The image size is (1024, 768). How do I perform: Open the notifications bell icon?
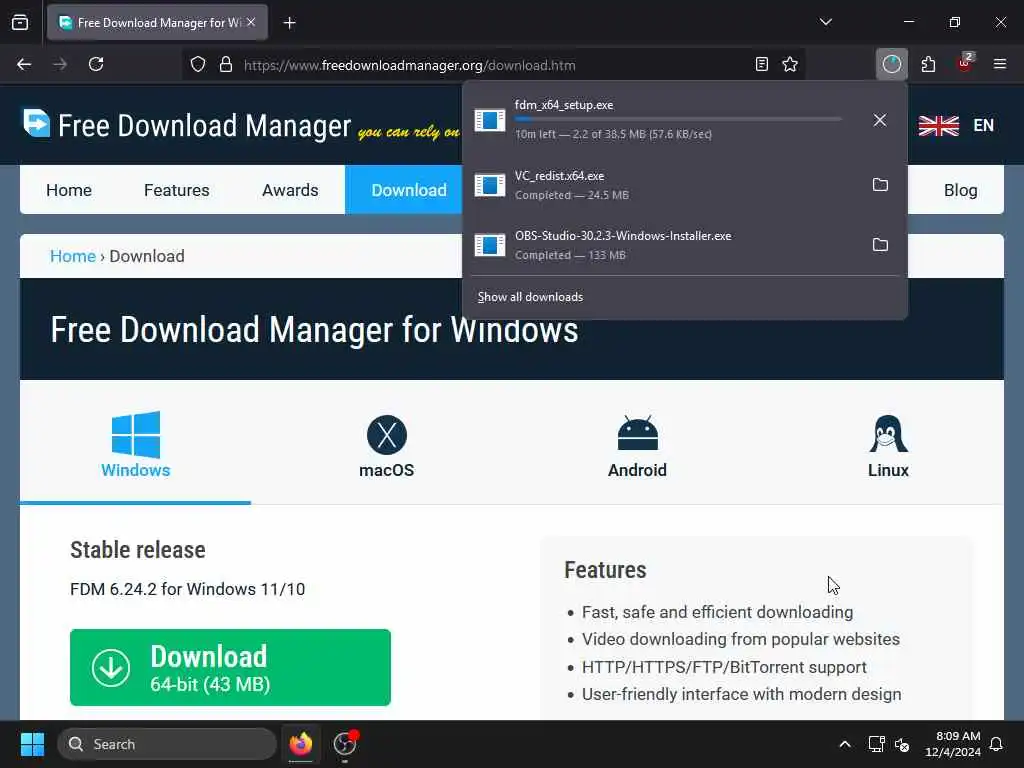point(997,744)
